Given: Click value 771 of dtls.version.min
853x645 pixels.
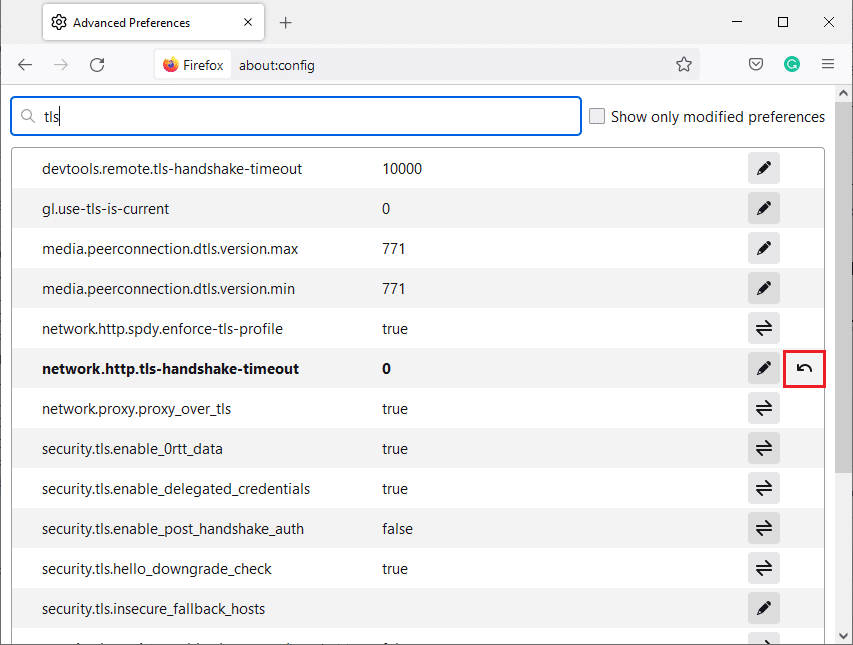Looking at the screenshot, I should coord(394,289).
